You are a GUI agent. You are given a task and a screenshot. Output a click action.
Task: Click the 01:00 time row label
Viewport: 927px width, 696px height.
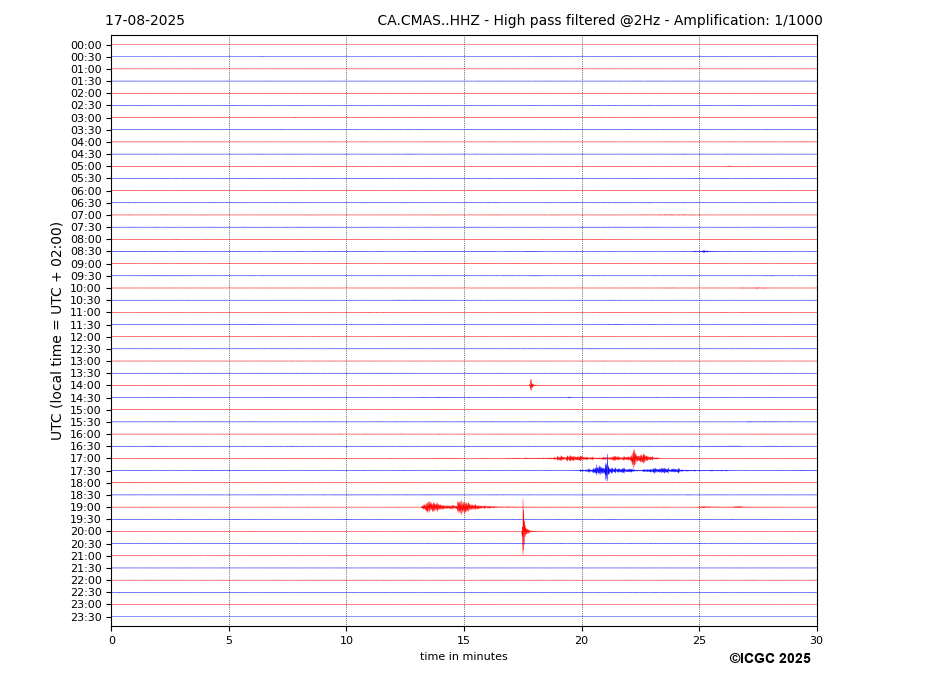tap(86, 70)
